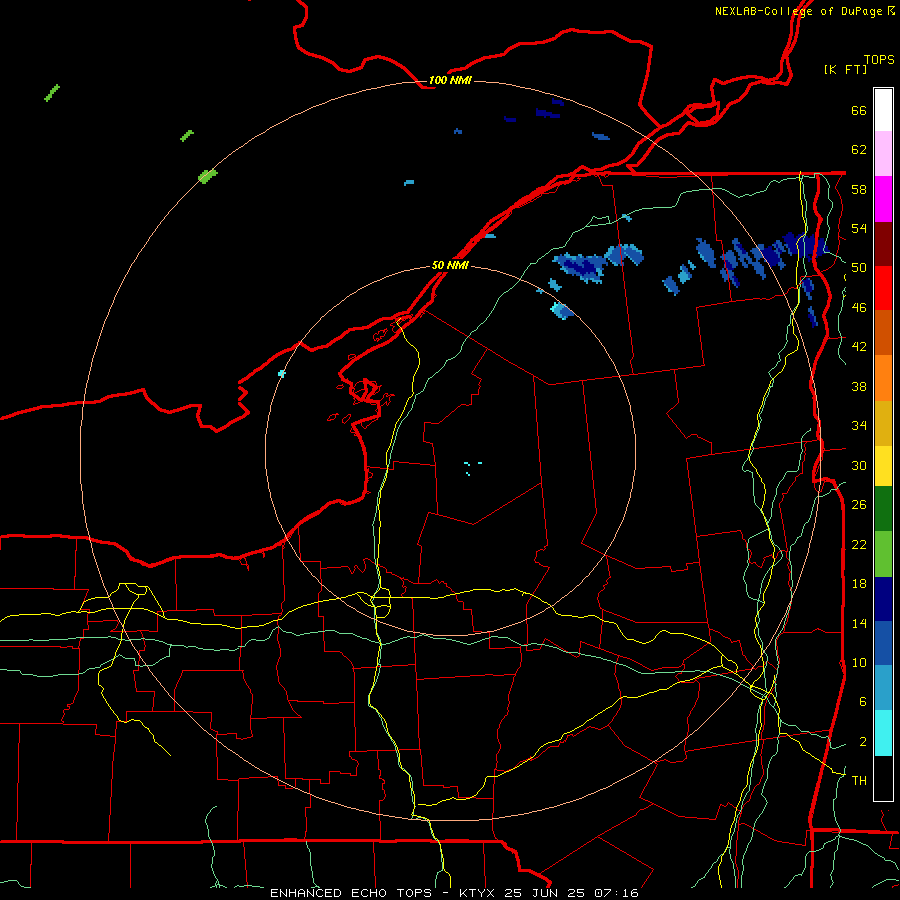Click the navy blue legend swatch

(883, 599)
